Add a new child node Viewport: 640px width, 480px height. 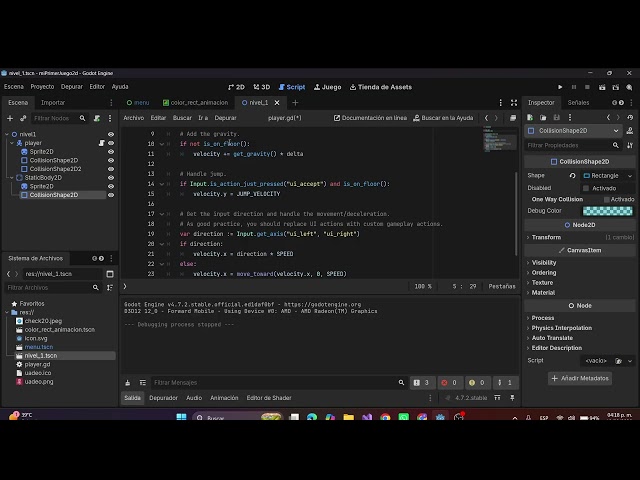(10, 118)
